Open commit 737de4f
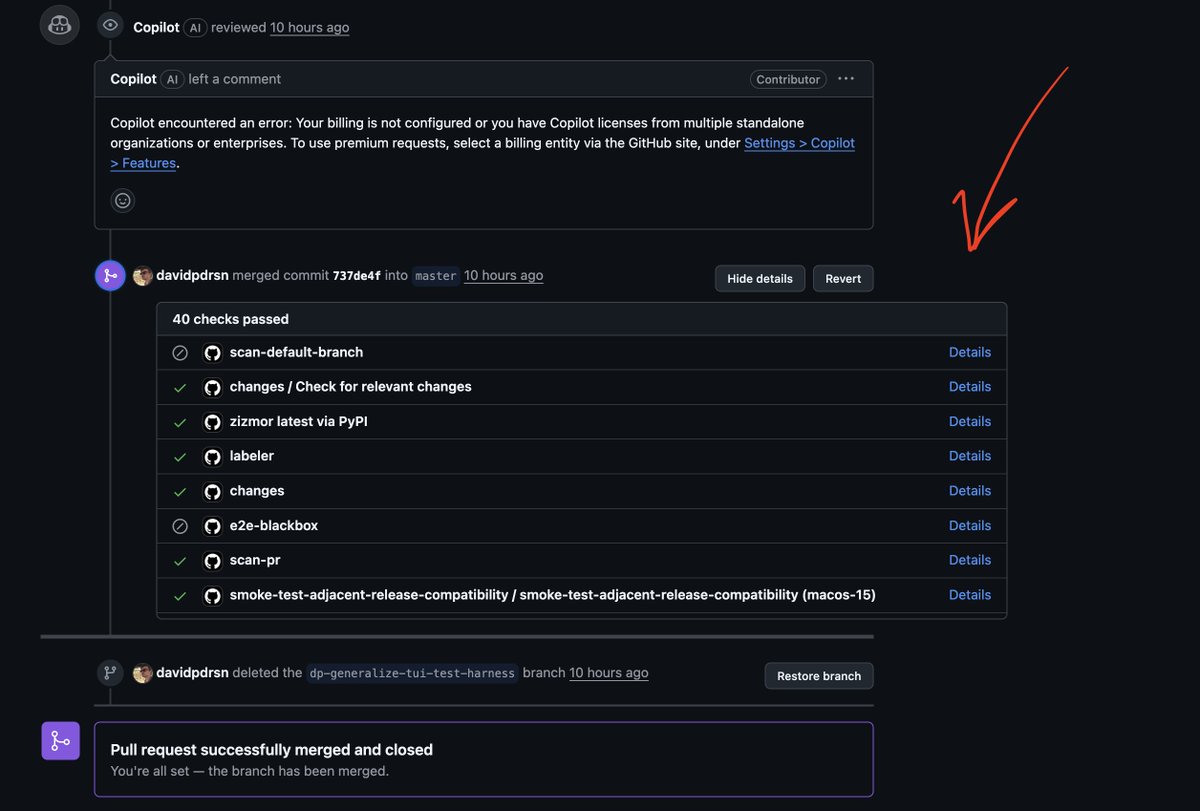Image resolution: width=1200 pixels, height=811 pixels. 356,276
